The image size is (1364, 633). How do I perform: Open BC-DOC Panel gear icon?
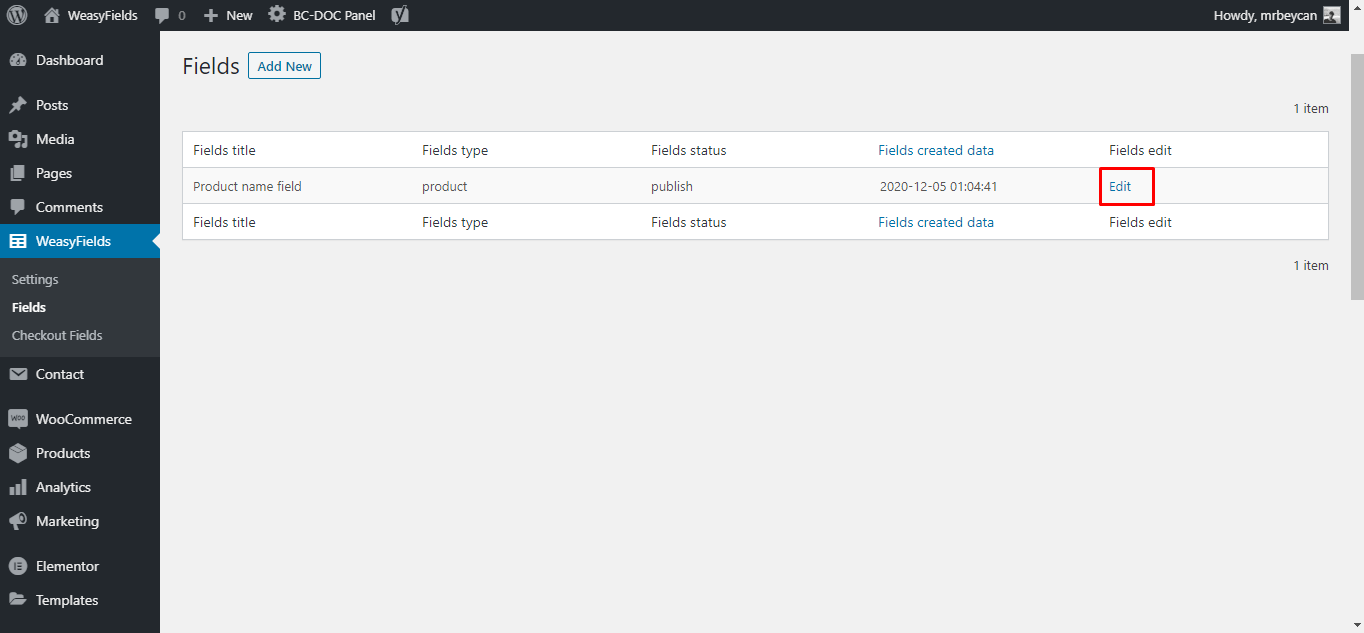[x=277, y=15]
